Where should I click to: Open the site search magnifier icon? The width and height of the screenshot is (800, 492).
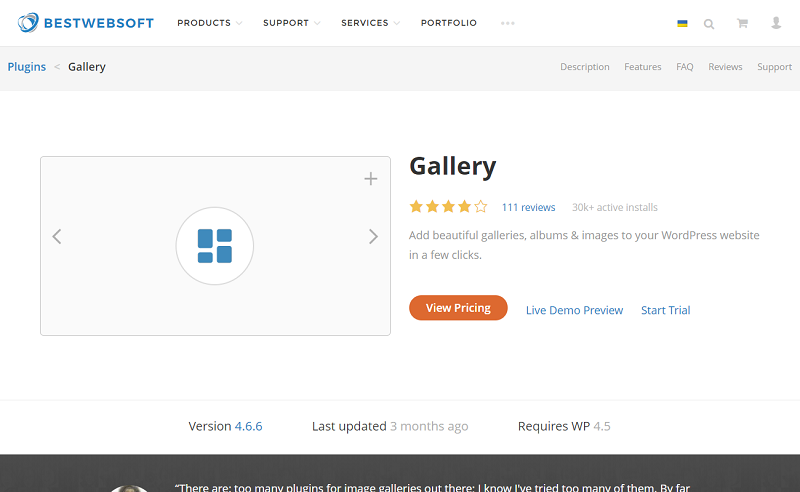[x=709, y=23]
